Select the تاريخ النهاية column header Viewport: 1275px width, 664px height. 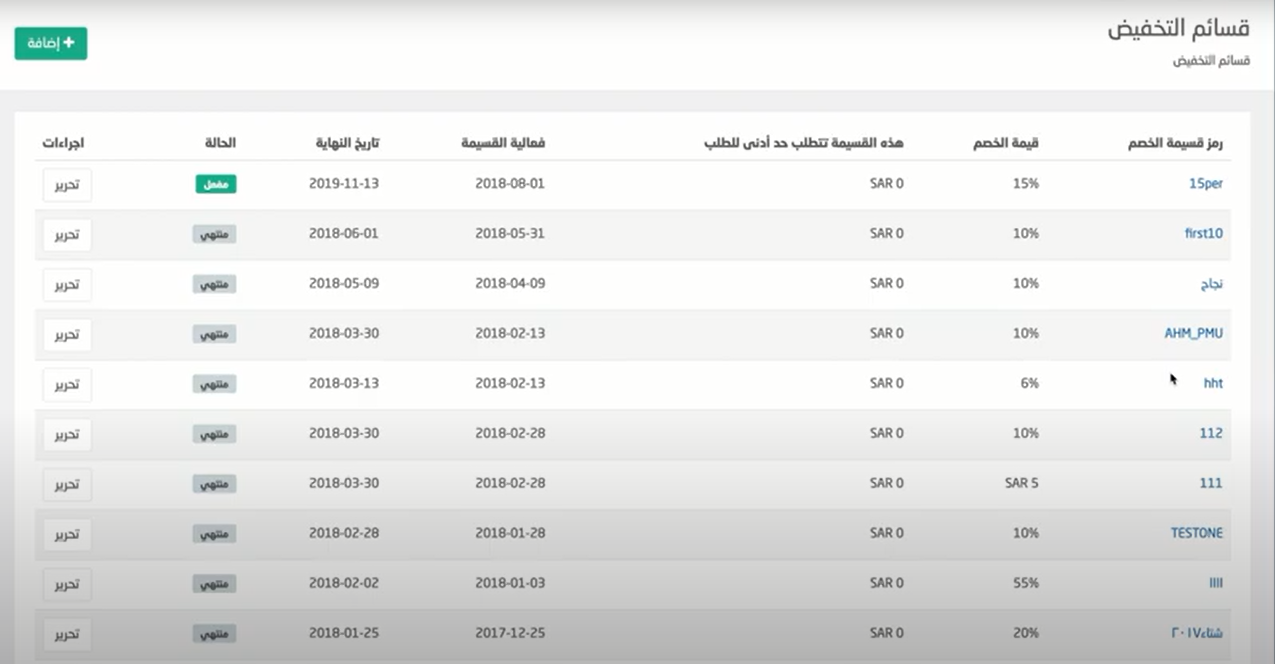pos(347,143)
